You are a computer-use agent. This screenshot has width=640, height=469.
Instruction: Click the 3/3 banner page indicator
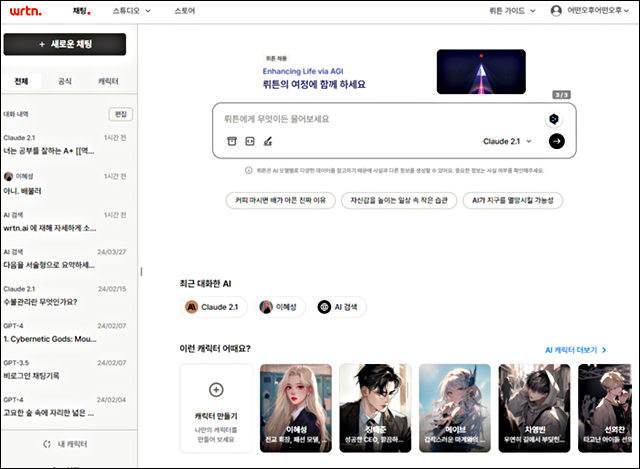562,95
